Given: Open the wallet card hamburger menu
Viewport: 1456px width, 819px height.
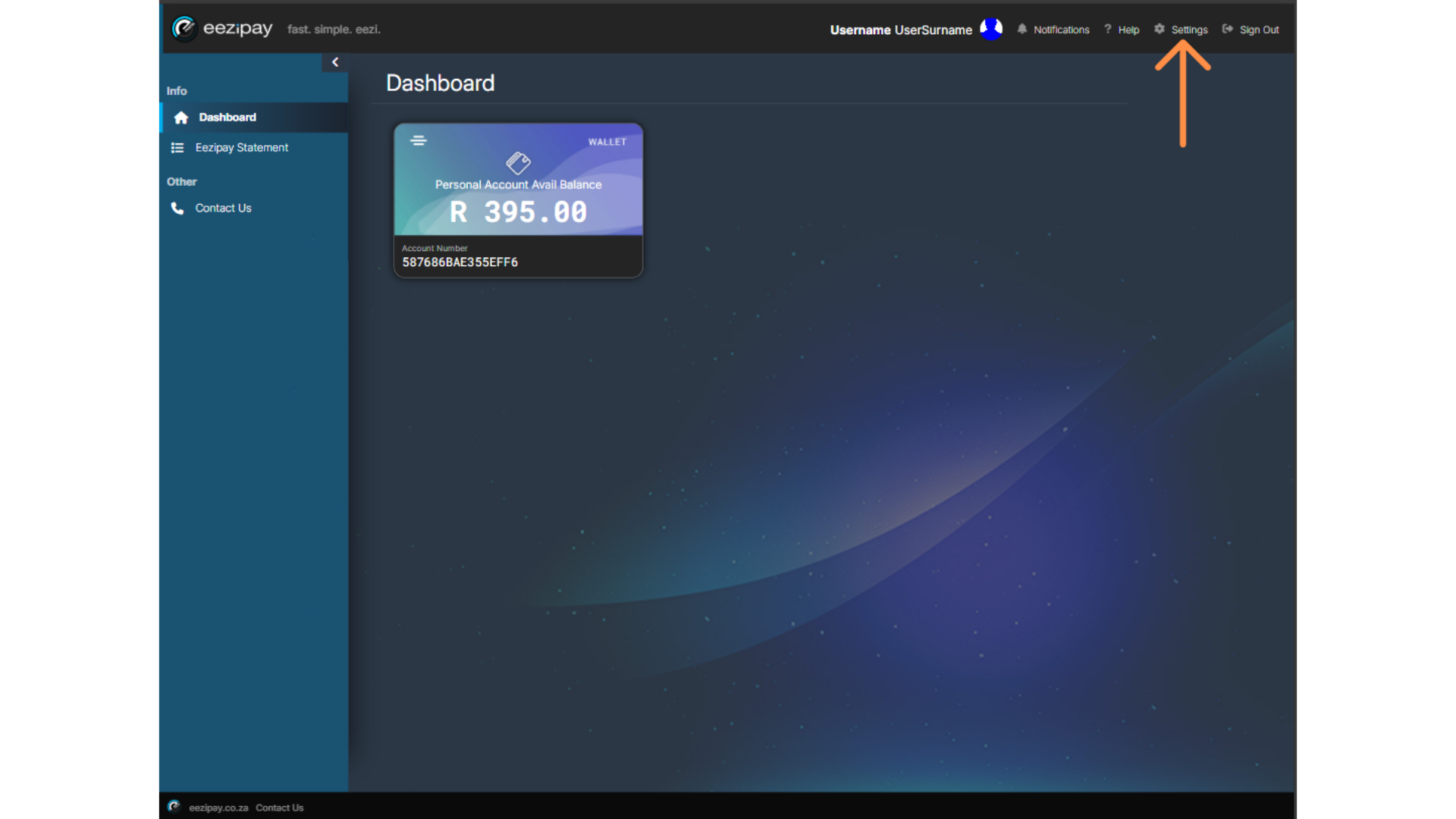Looking at the screenshot, I should [x=419, y=140].
